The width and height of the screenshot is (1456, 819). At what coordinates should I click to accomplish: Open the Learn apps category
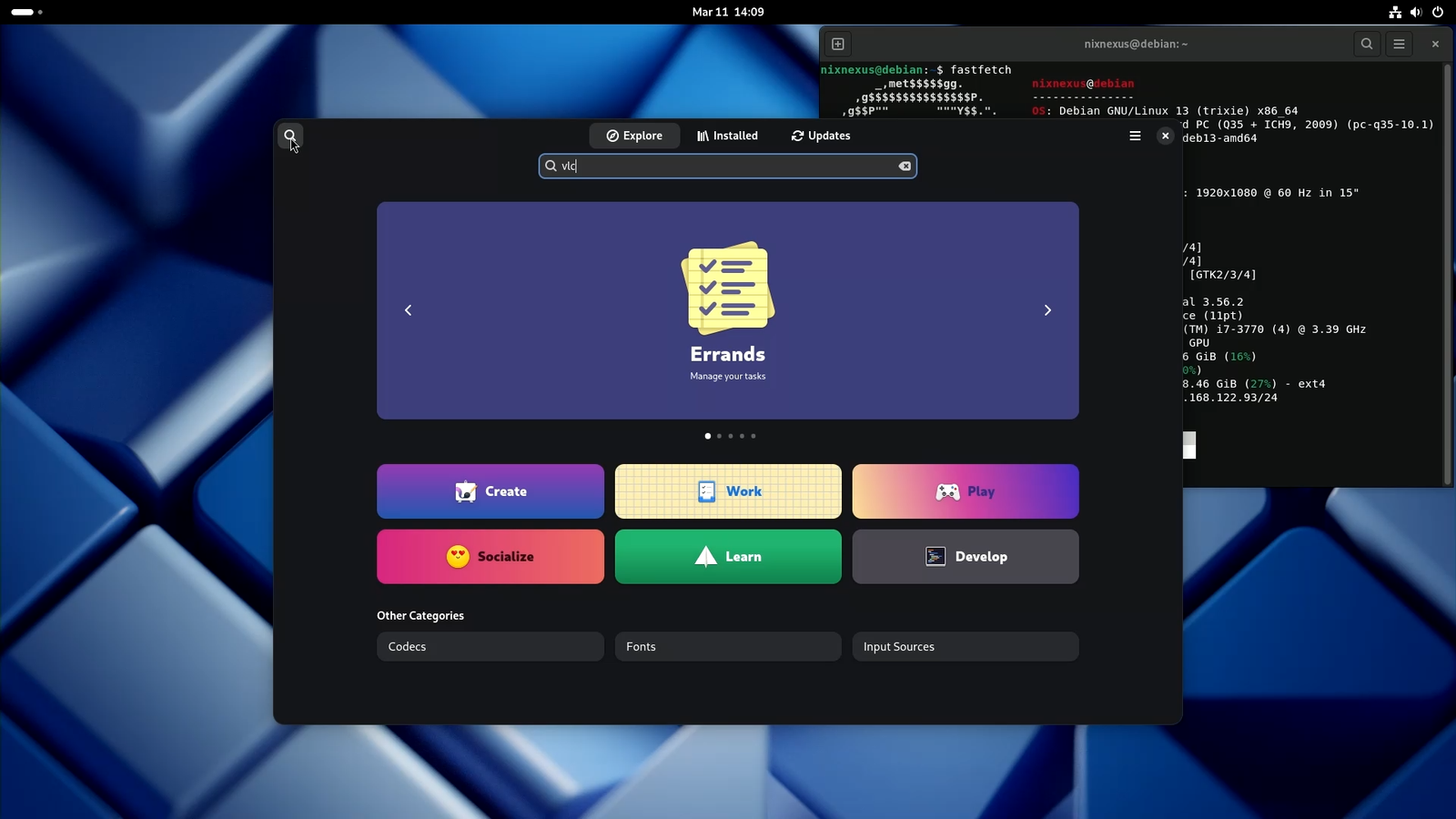pyautogui.click(x=727, y=556)
